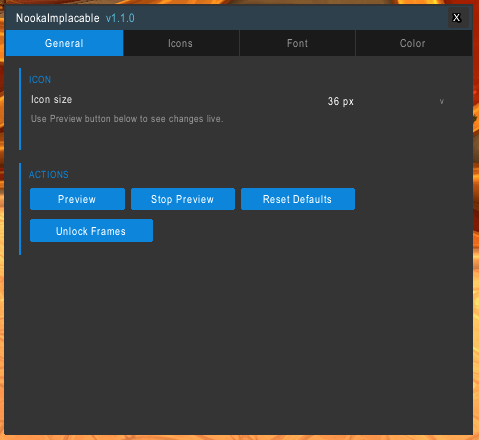The image size is (479, 440).
Task: Click the blue accent bar beside ICON section
Action: pyautogui.click(x=20, y=109)
